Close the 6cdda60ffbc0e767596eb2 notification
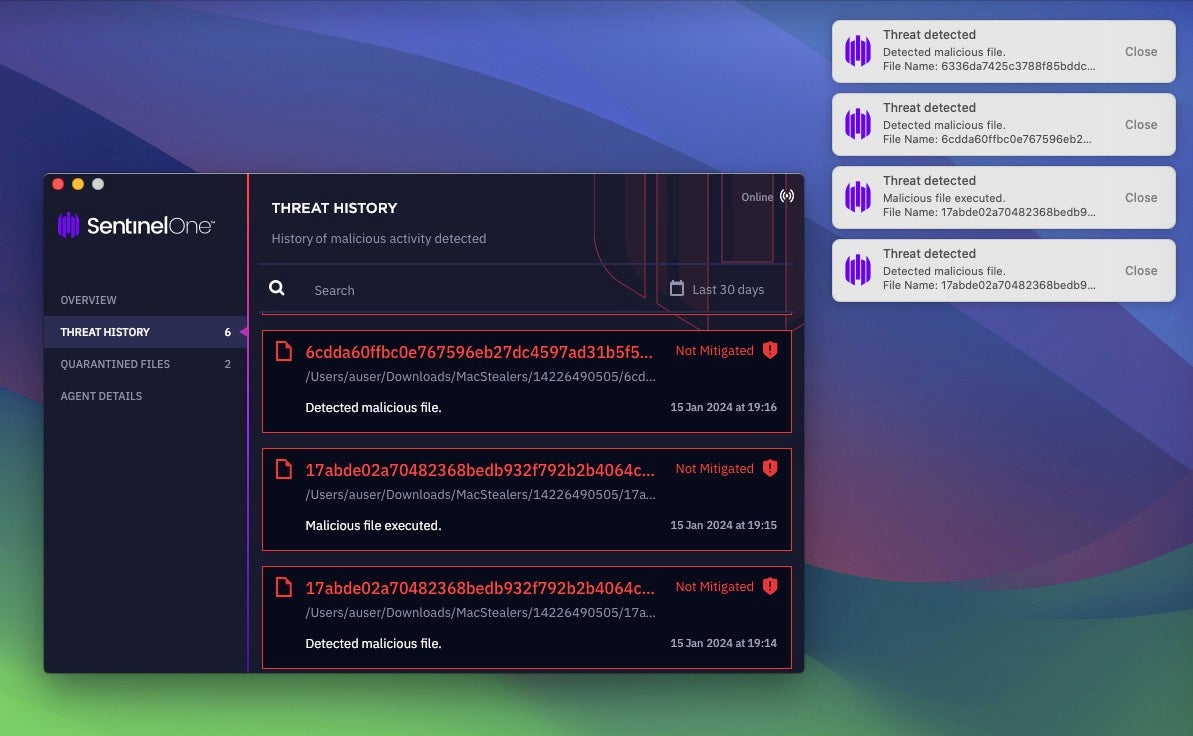 tap(1140, 125)
